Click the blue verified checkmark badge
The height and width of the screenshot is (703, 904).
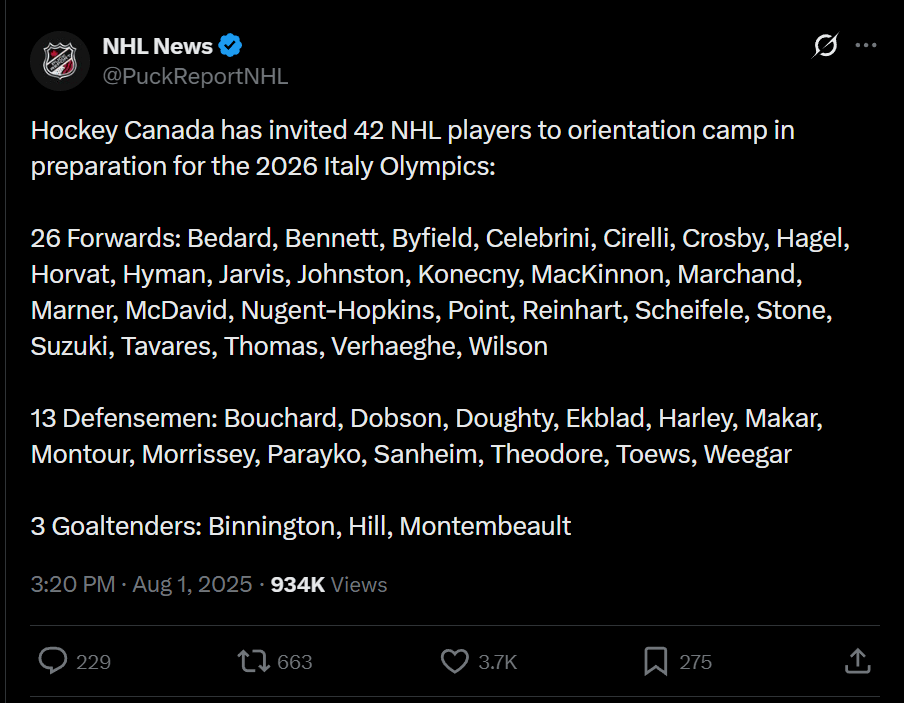231,46
